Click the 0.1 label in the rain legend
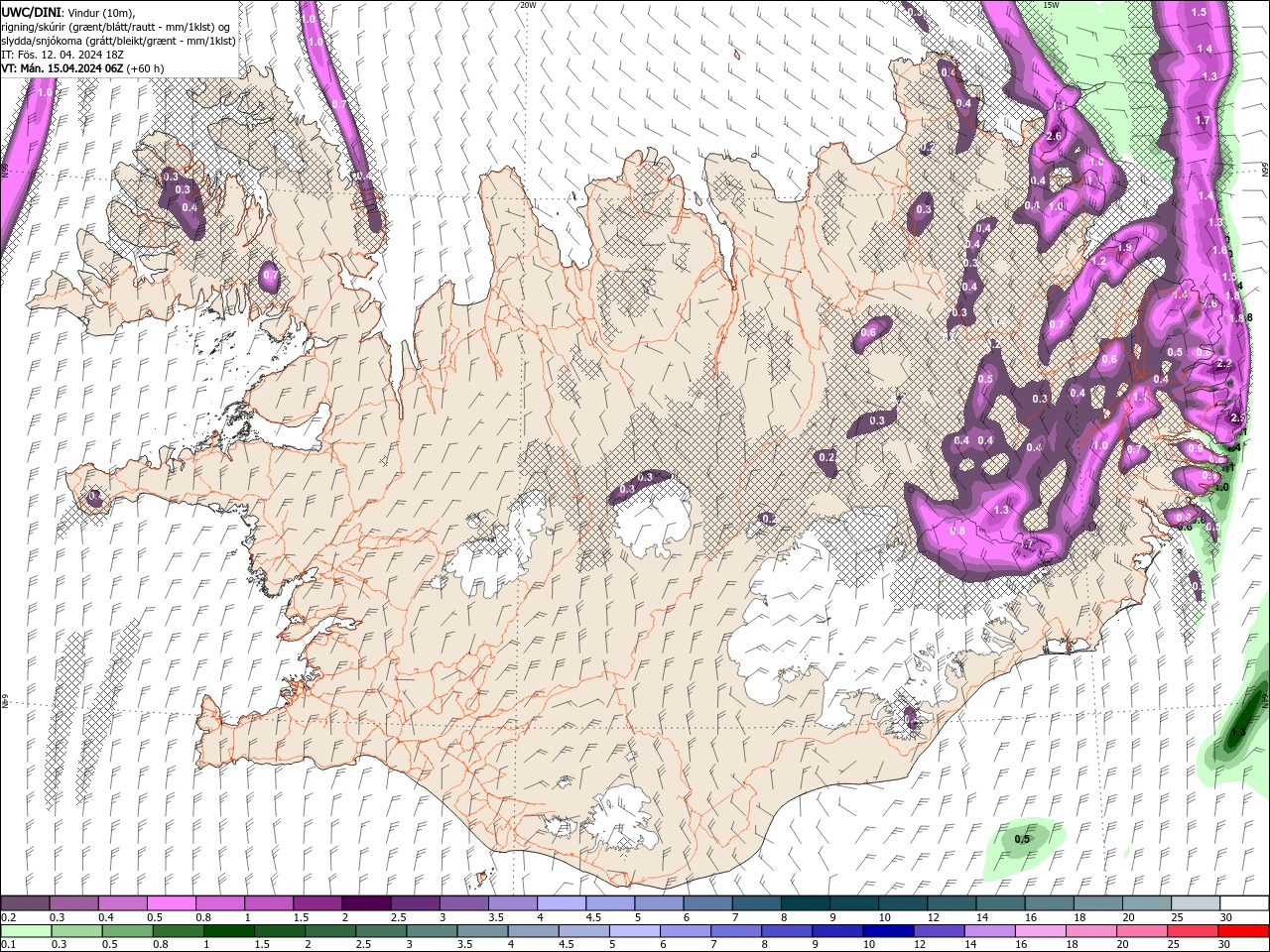Screen dimensions: 1270x952 click(x=9, y=945)
